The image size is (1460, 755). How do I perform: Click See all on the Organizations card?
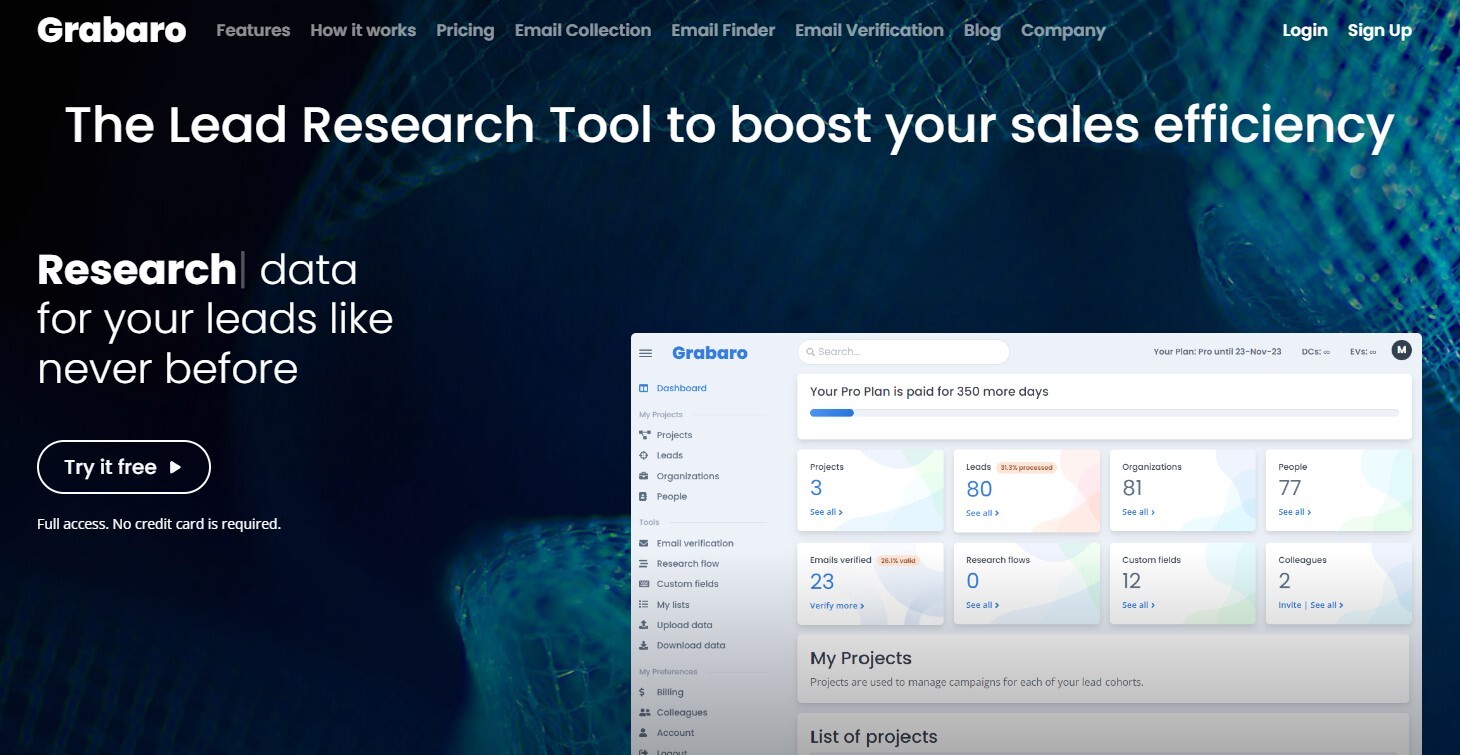click(1138, 512)
